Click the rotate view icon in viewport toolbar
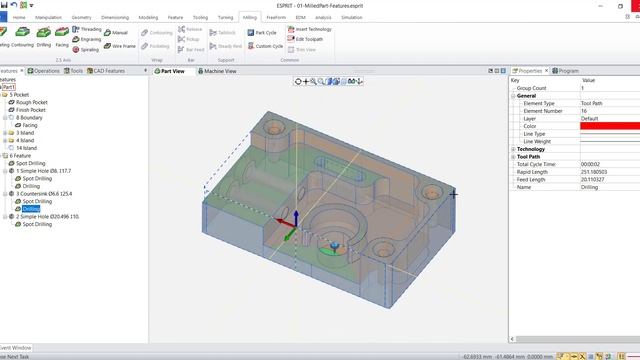640x360 pixels. [298, 82]
